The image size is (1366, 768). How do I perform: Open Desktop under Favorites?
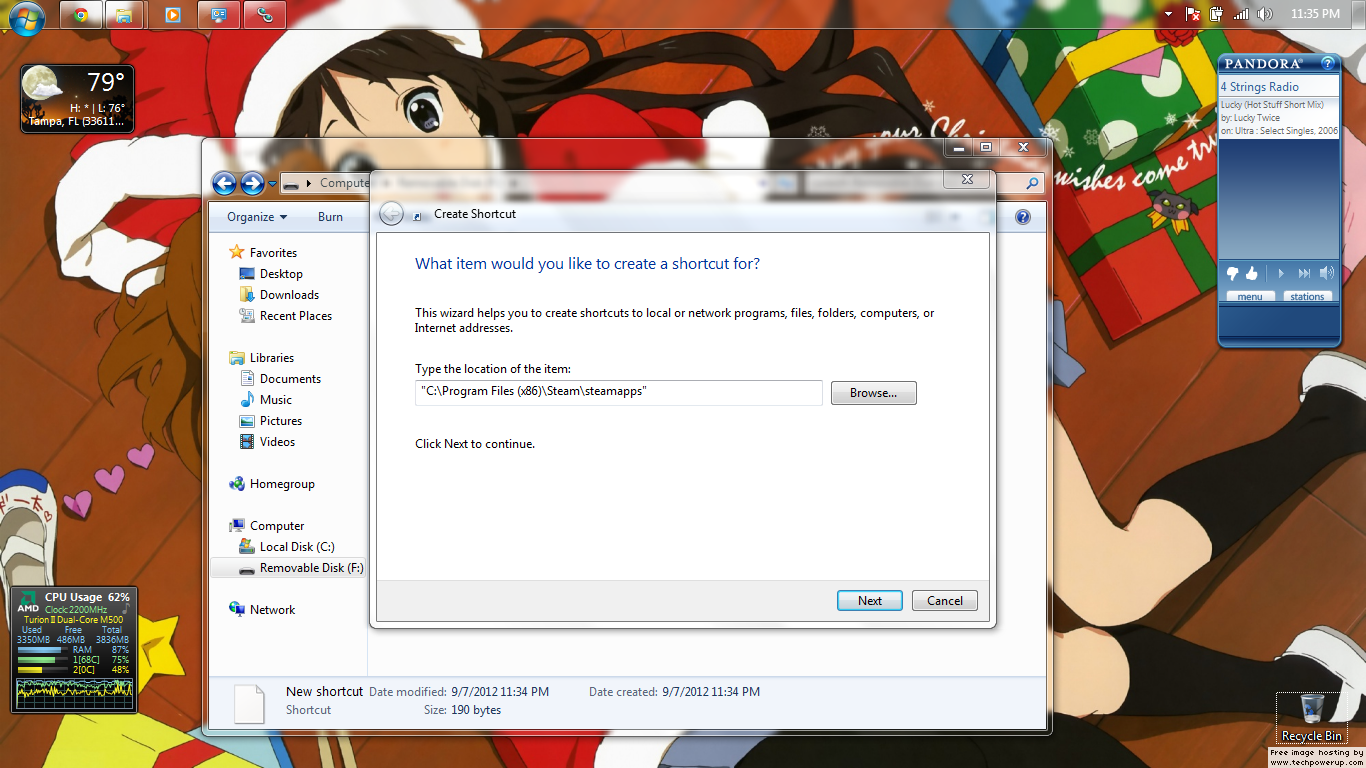[x=281, y=274]
